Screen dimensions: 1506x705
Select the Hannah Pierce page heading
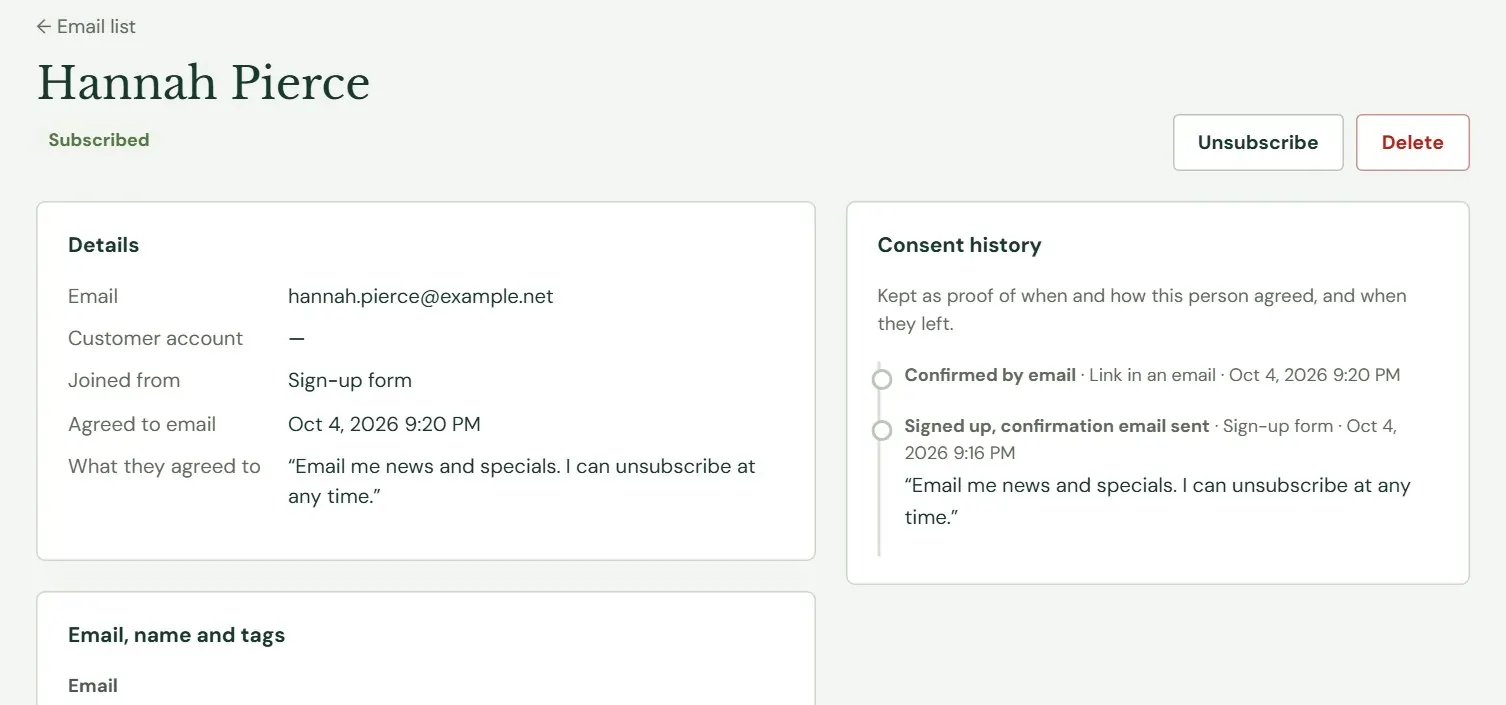tap(203, 82)
